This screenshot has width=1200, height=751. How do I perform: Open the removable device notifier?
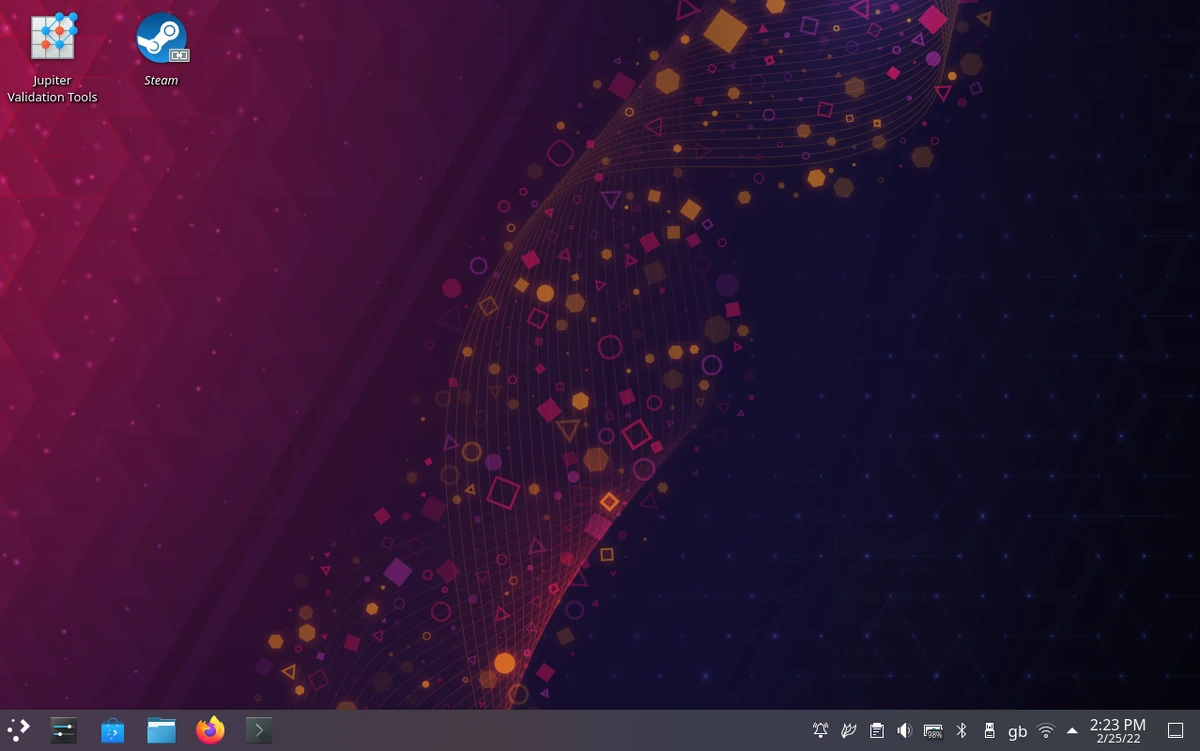989,730
